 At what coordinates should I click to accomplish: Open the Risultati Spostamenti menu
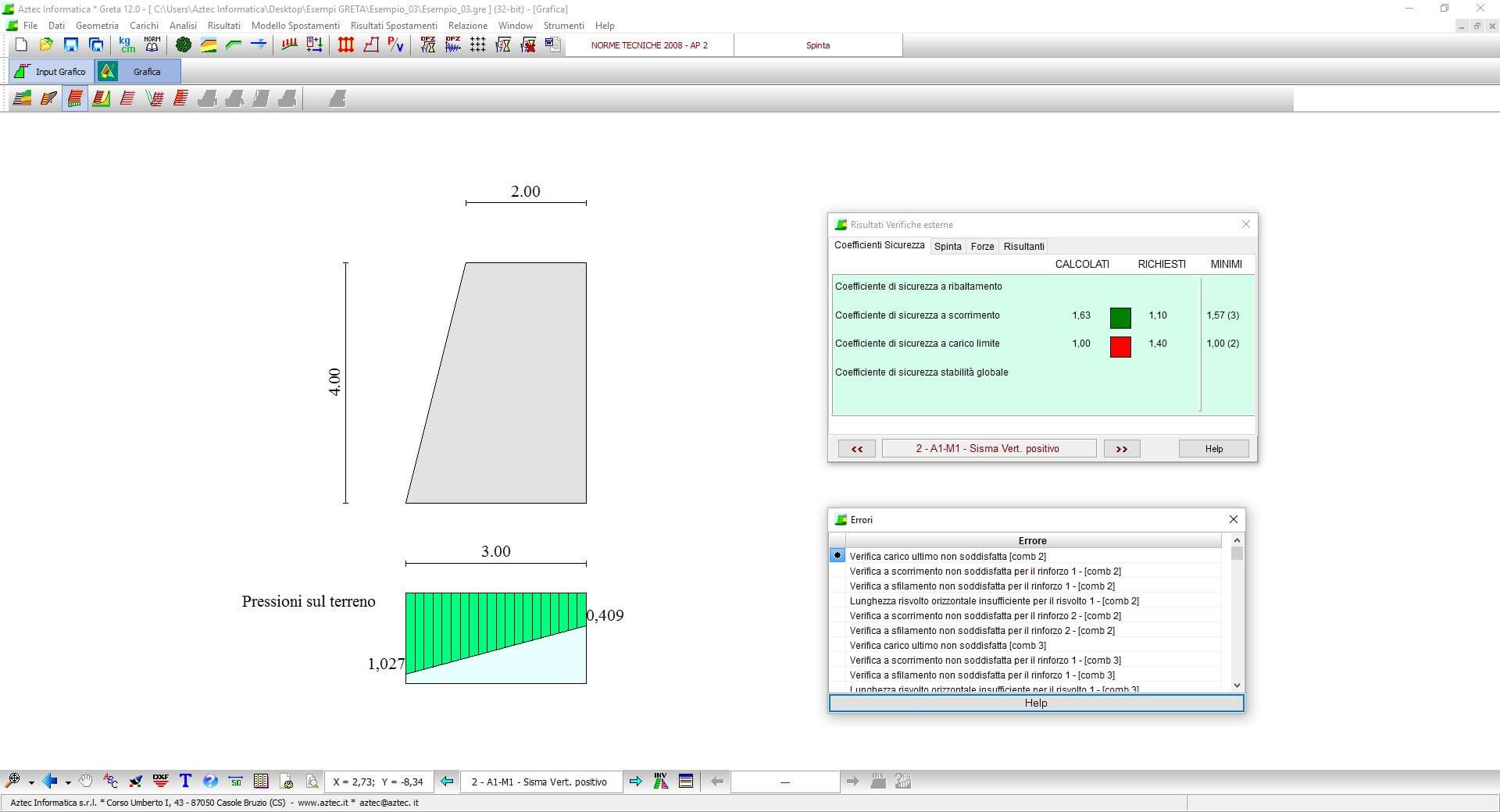tap(394, 26)
